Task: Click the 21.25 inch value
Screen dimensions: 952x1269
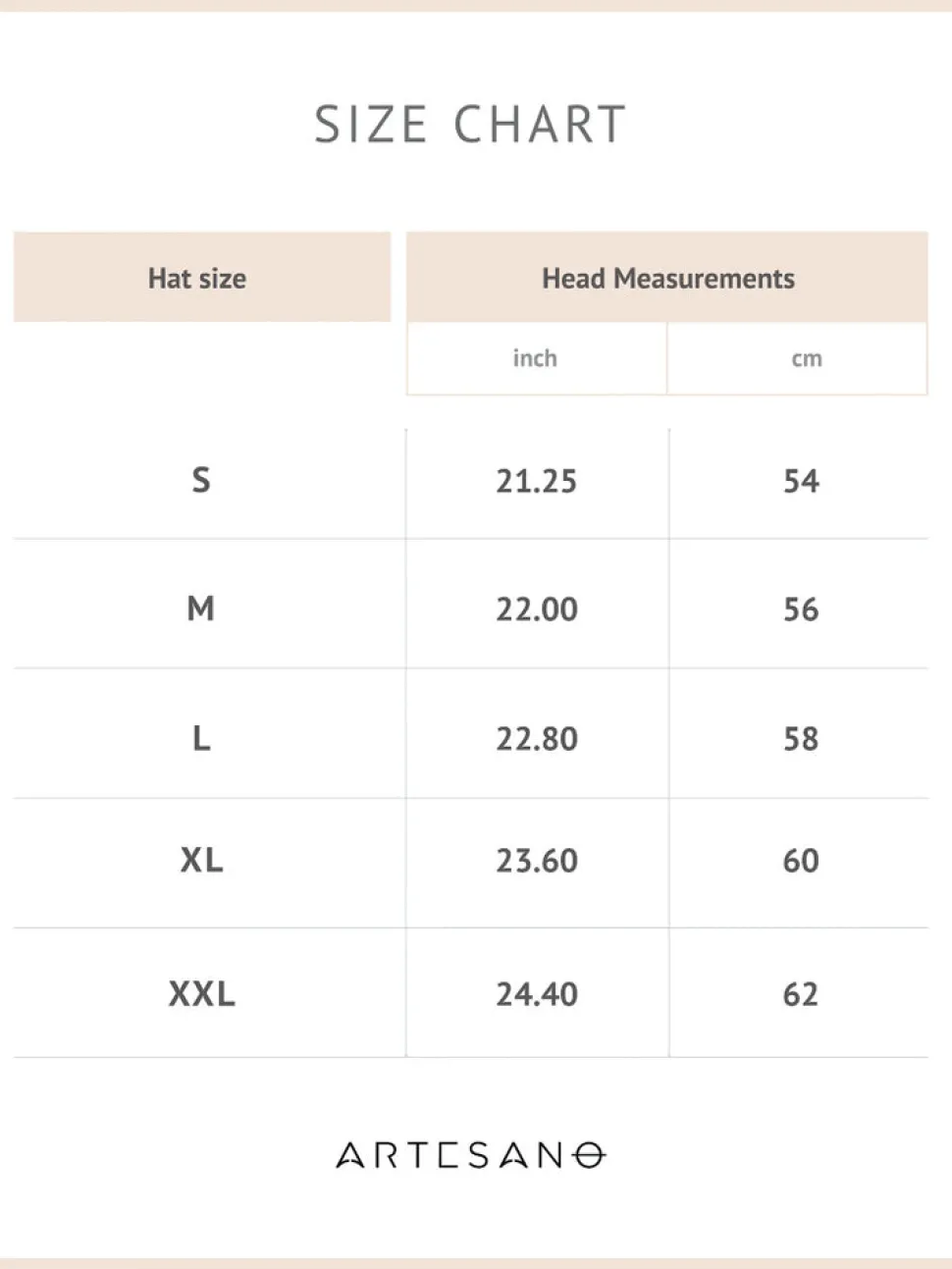Action: pyautogui.click(x=536, y=481)
